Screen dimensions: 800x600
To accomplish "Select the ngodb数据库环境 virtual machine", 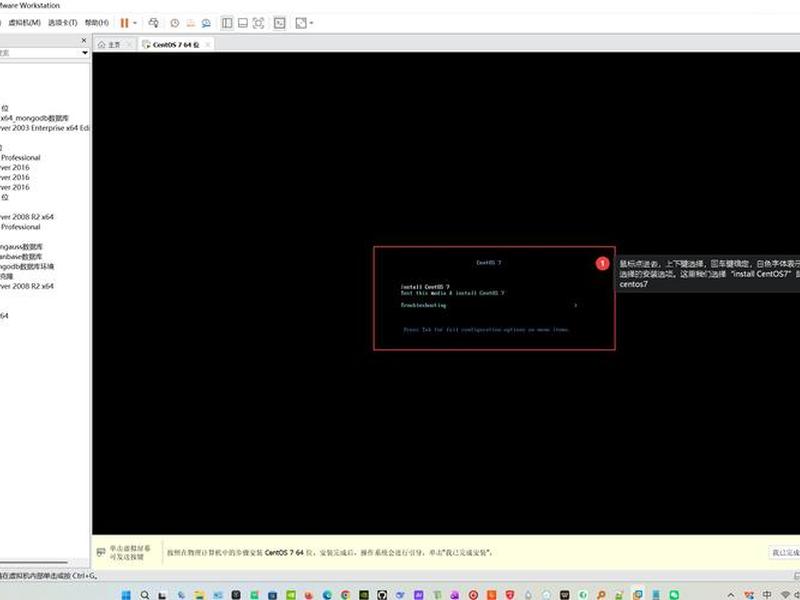I will pos(27,266).
